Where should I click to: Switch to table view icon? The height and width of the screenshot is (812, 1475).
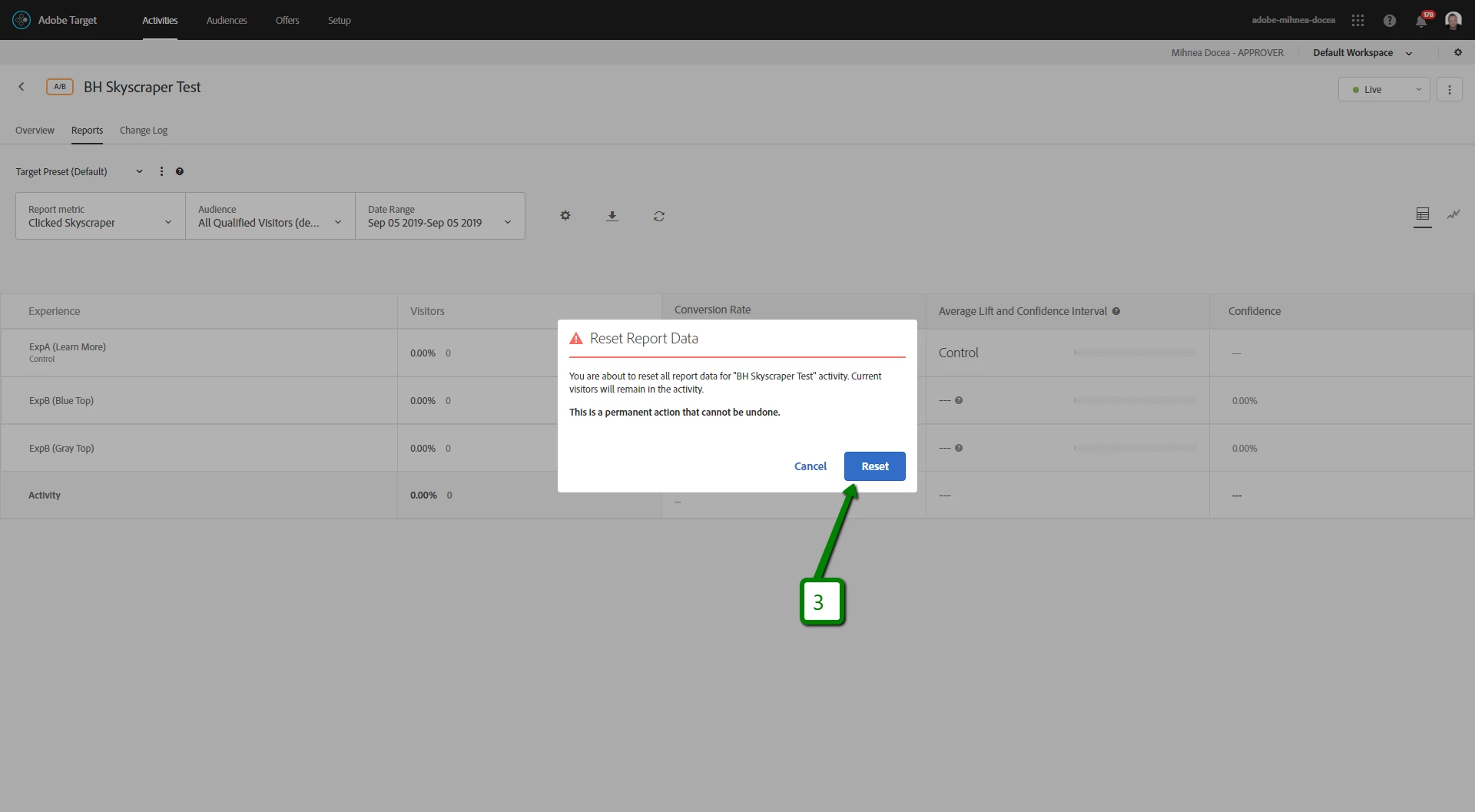1423,214
